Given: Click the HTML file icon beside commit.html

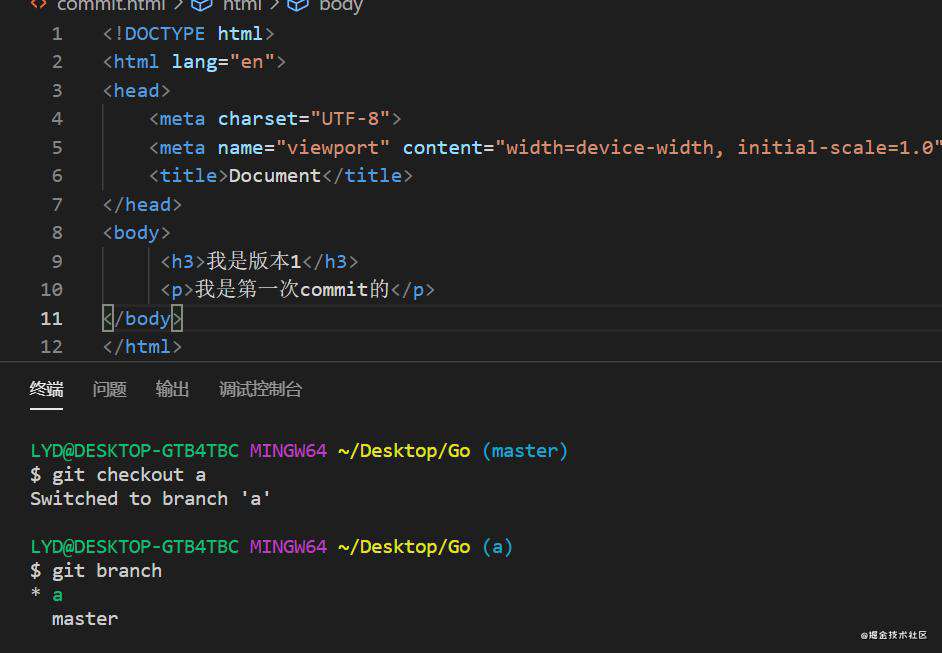Looking at the screenshot, I should point(38,4).
